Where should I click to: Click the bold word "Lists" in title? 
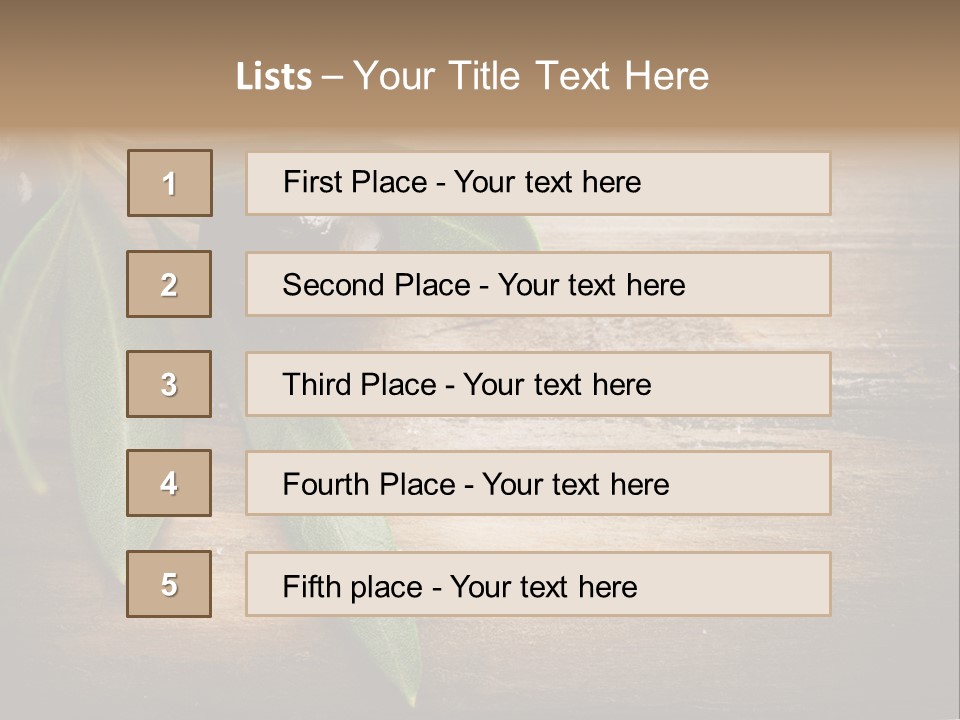274,77
